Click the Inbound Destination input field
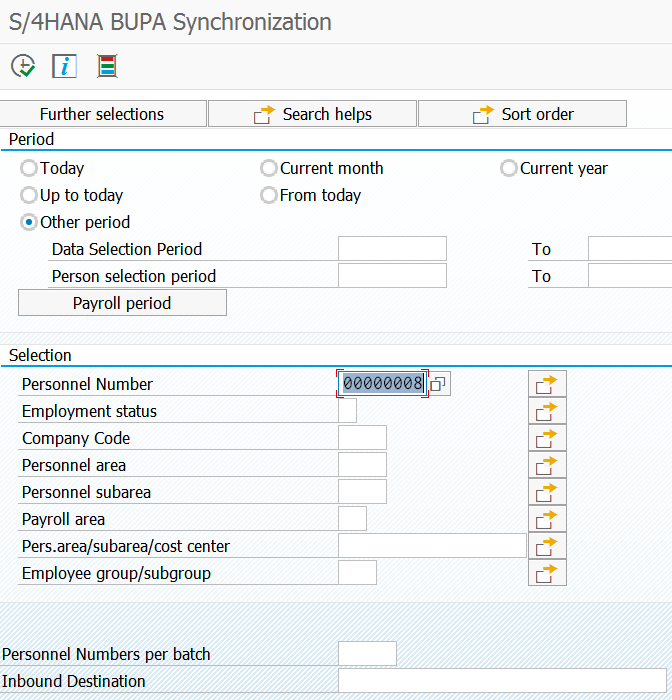 (x=502, y=681)
